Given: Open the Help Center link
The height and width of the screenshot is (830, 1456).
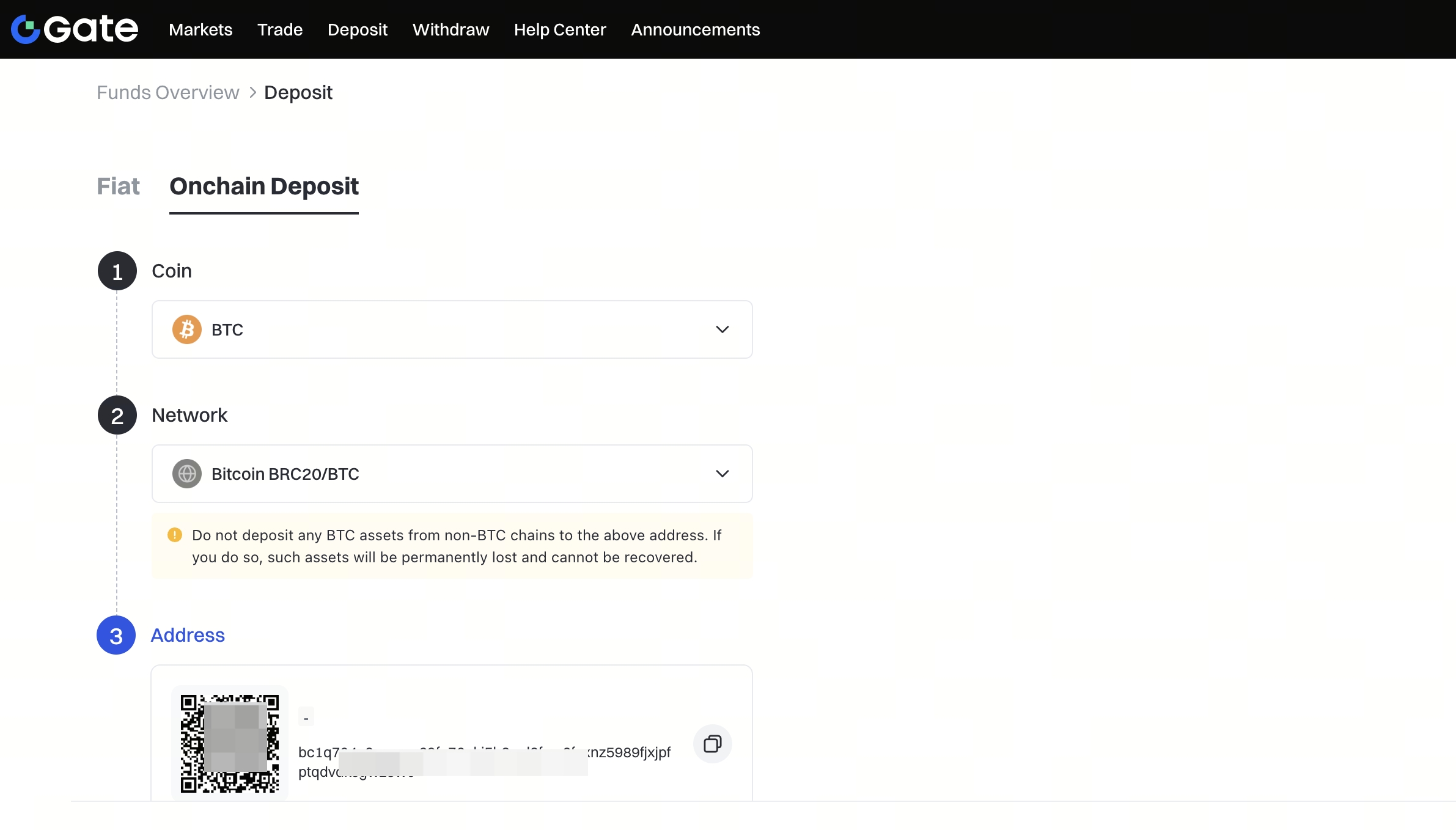Looking at the screenshot, I should tap(560, 29).
